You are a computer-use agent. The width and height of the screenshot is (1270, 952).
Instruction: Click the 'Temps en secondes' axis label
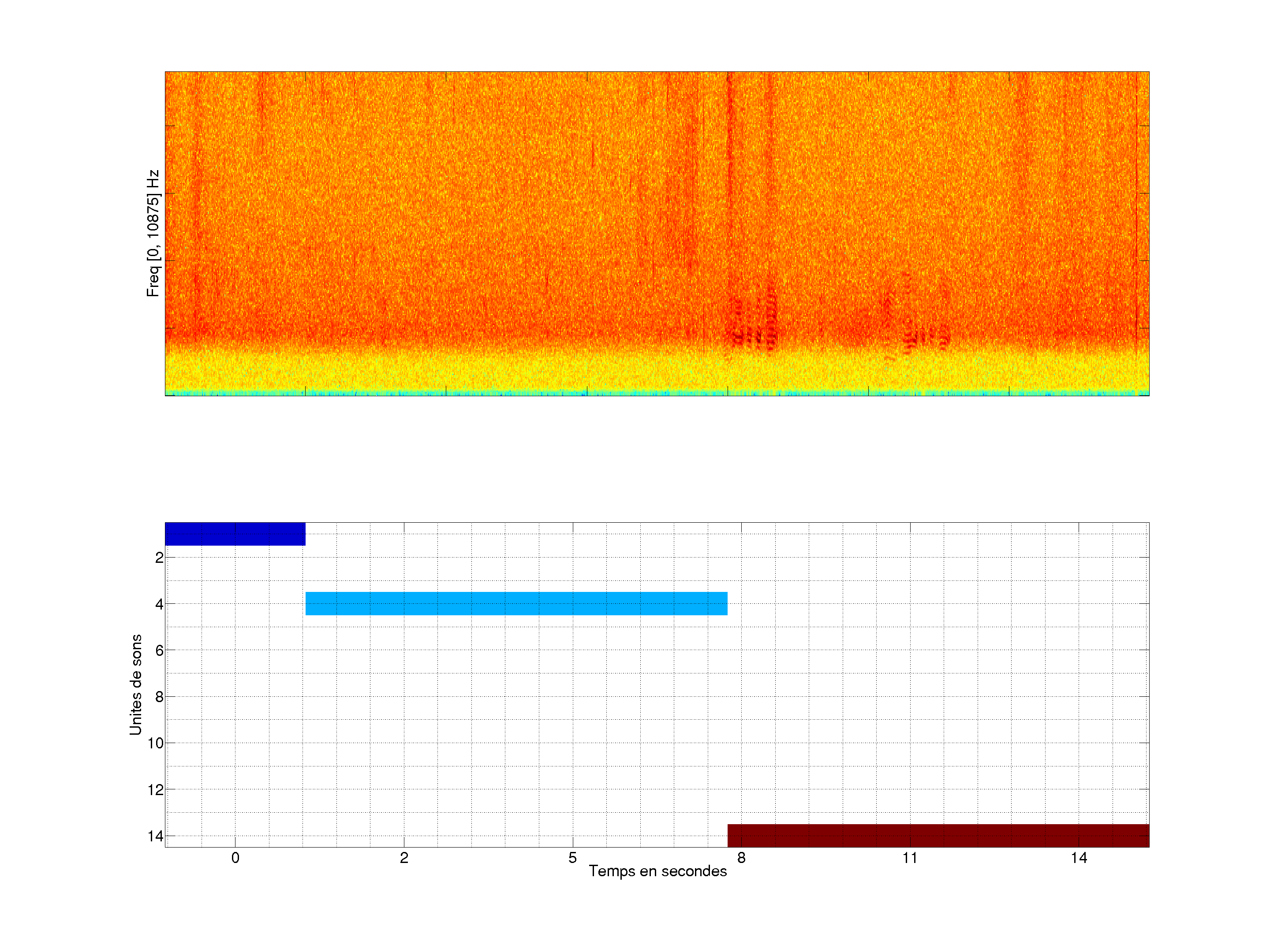[657, 871]
